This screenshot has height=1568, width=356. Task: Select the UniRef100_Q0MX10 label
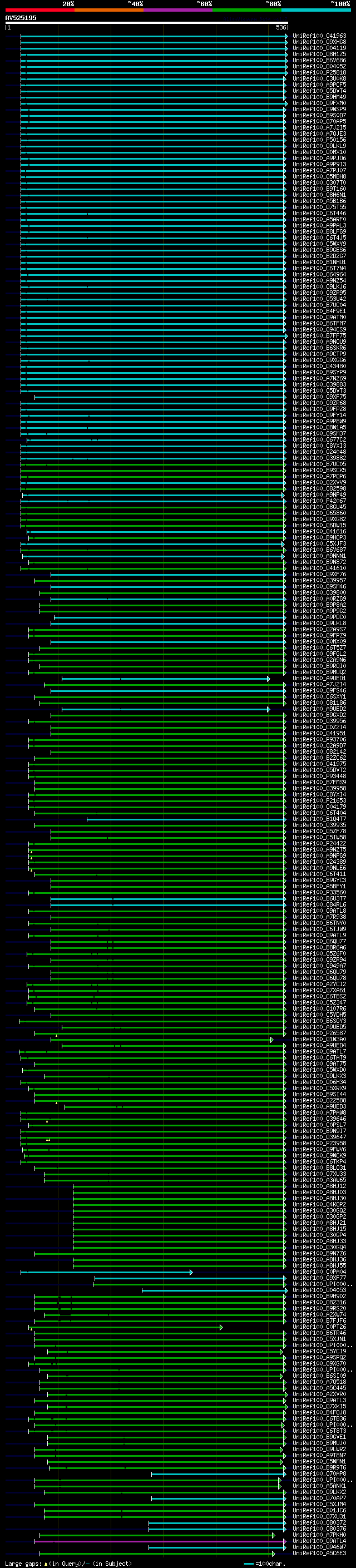coord(319,152)
